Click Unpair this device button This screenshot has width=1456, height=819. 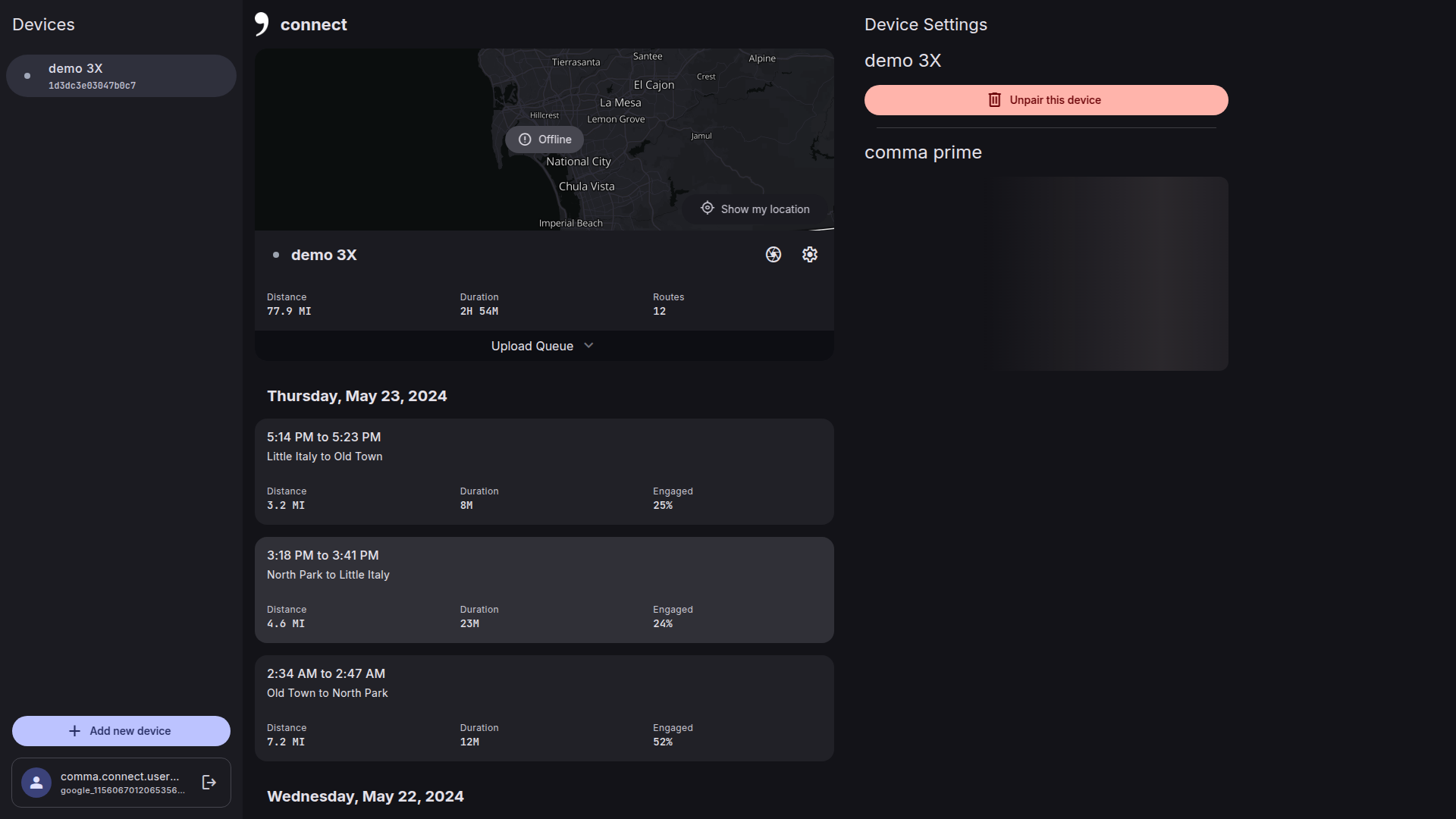[1046, 100]
